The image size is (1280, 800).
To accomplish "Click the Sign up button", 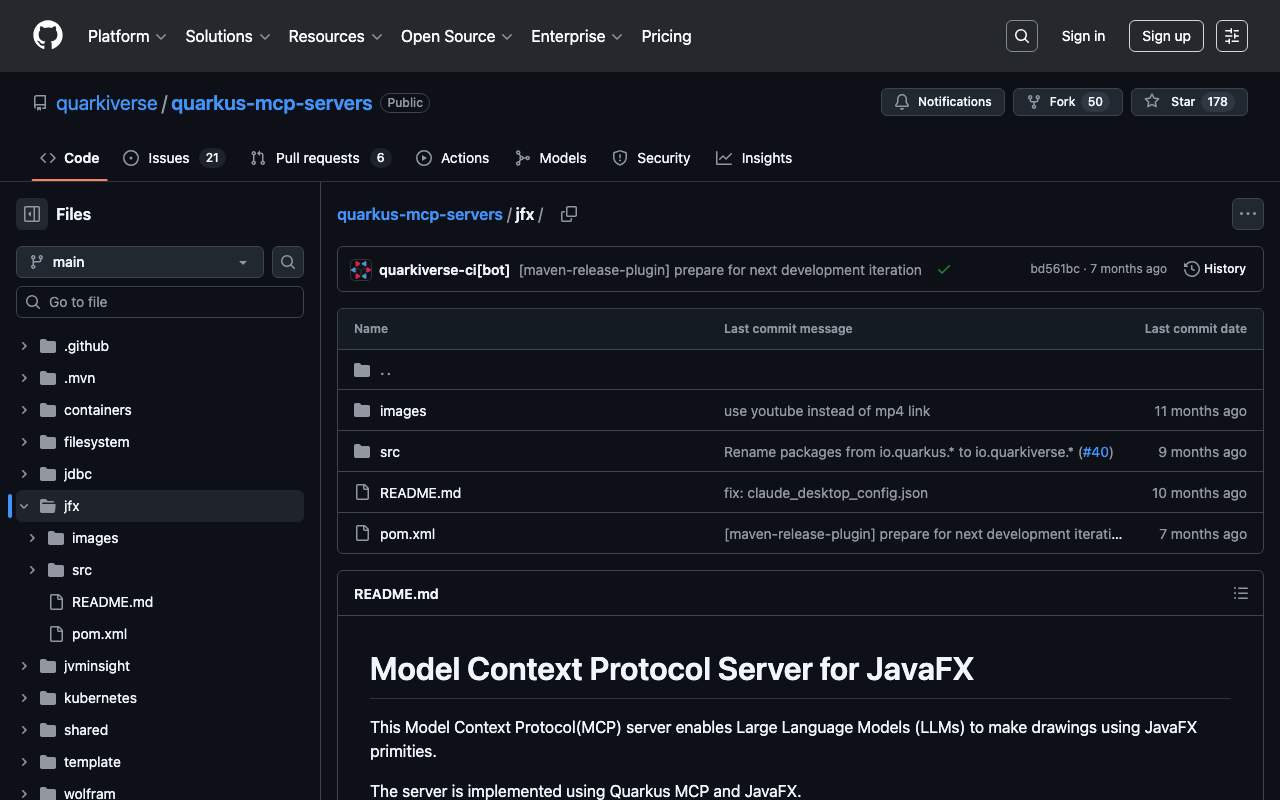I will (1165, 36).
